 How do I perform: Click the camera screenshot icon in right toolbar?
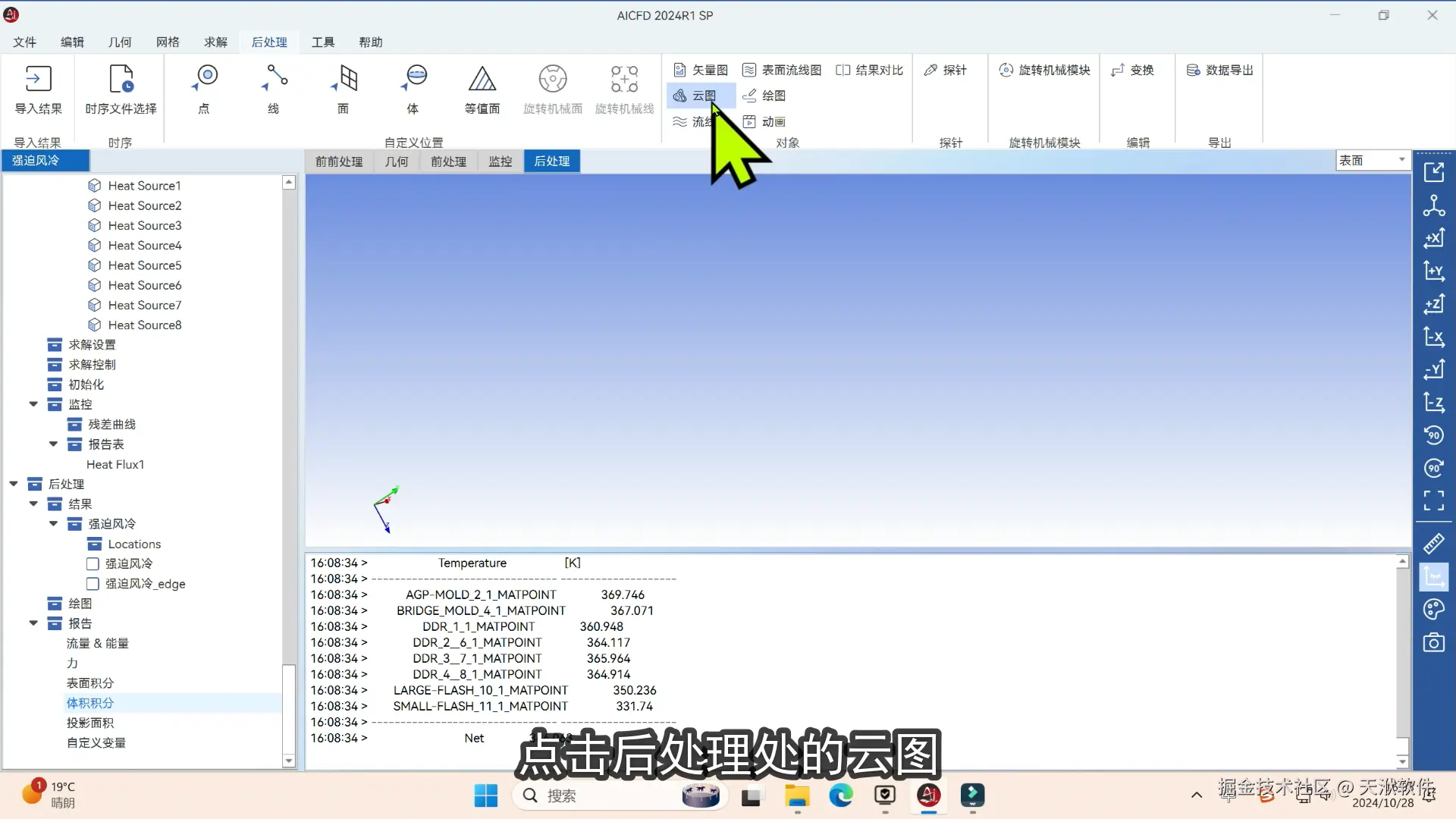pyautogui.click(x=1433, y=643)
